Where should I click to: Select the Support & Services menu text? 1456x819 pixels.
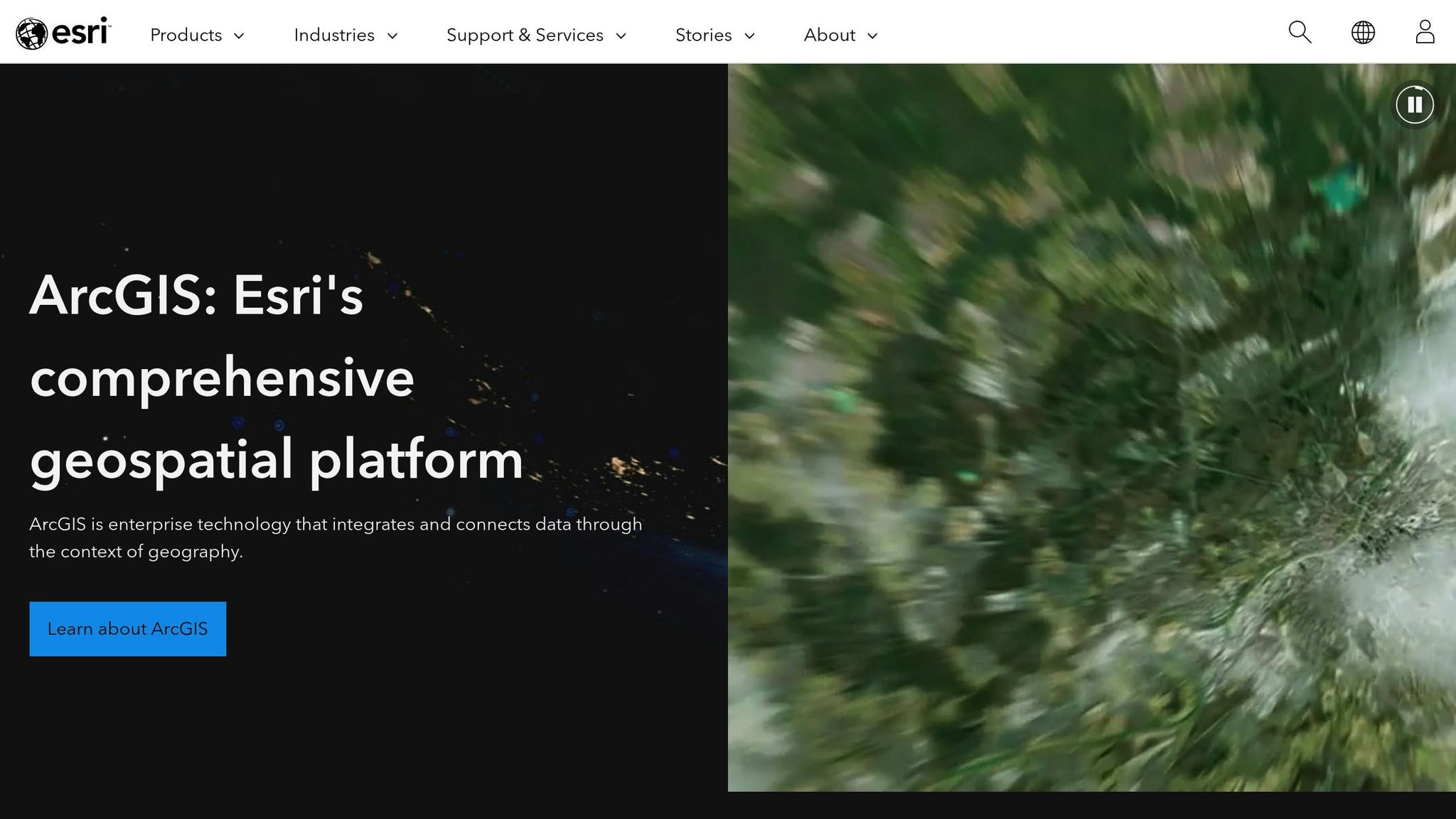tap(525, 35)
